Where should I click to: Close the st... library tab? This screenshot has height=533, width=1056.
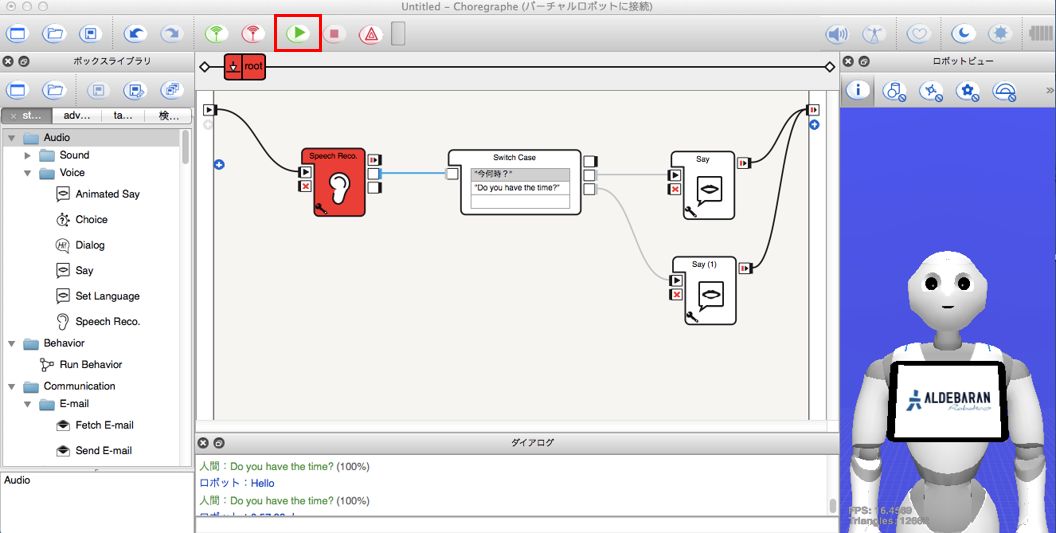click(x=13, y=116)
